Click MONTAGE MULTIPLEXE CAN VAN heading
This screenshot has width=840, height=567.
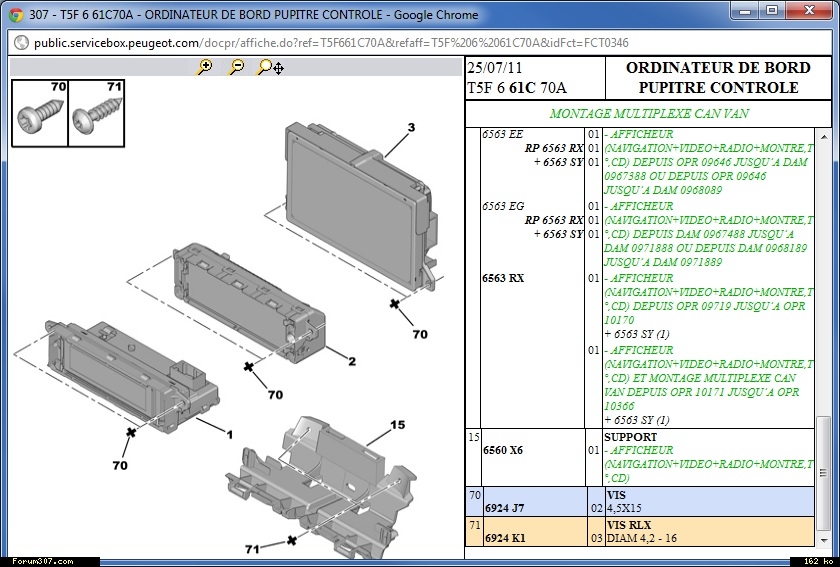pyautogui.click(x=649, y=114)
